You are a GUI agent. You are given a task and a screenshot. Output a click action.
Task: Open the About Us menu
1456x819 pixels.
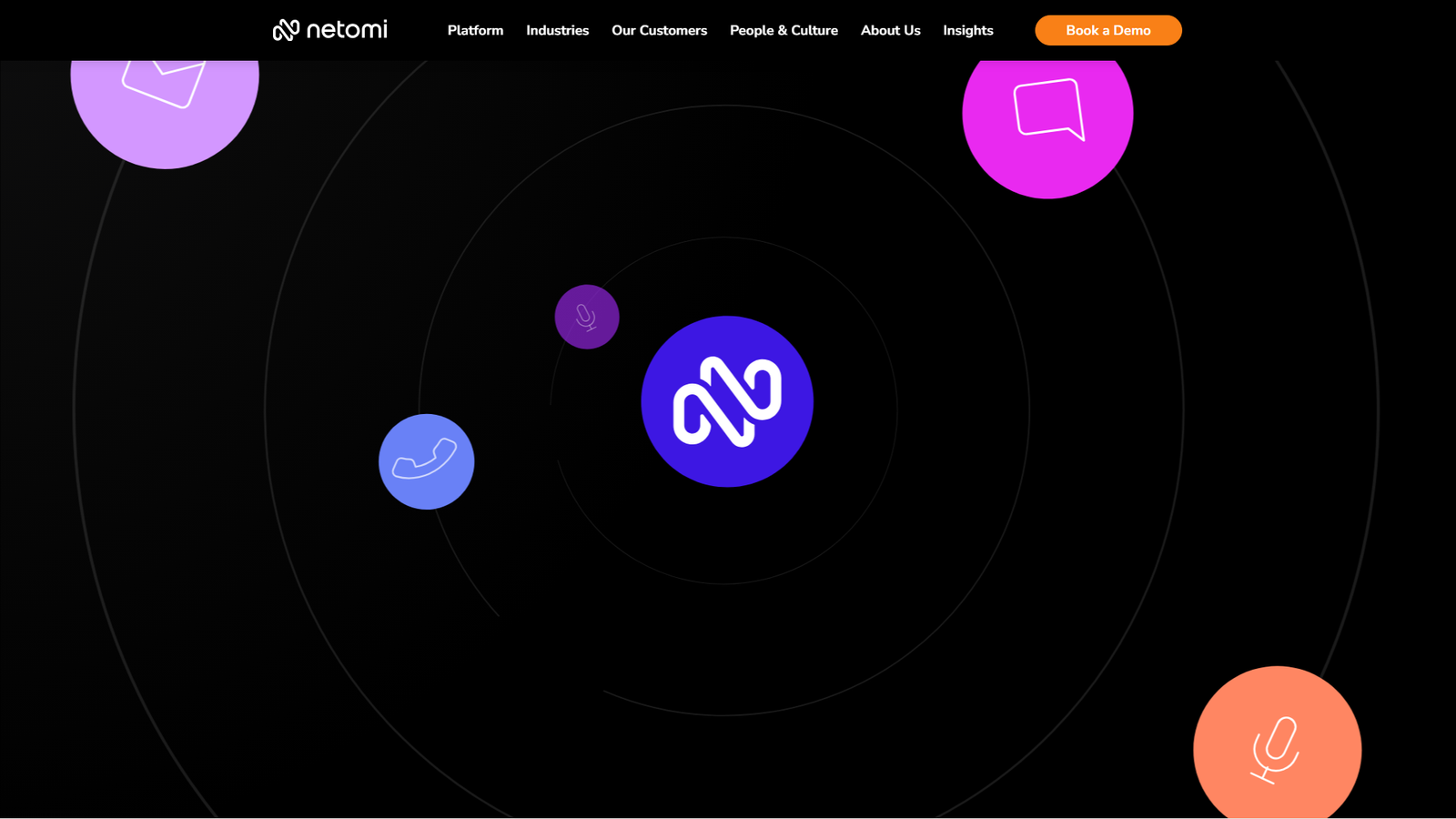(890, 30)
